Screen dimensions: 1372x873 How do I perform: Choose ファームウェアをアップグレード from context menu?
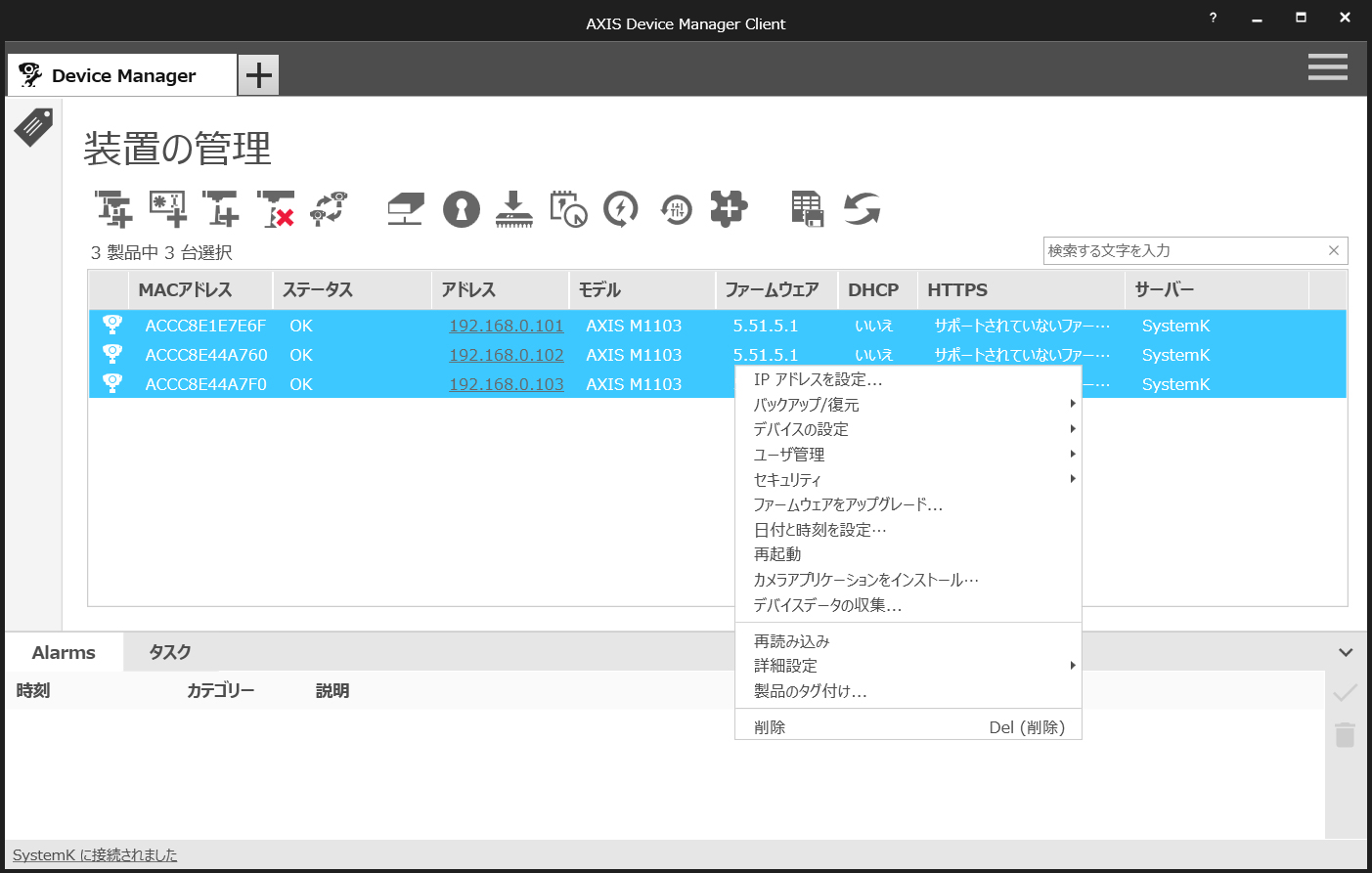pos(908,504)
